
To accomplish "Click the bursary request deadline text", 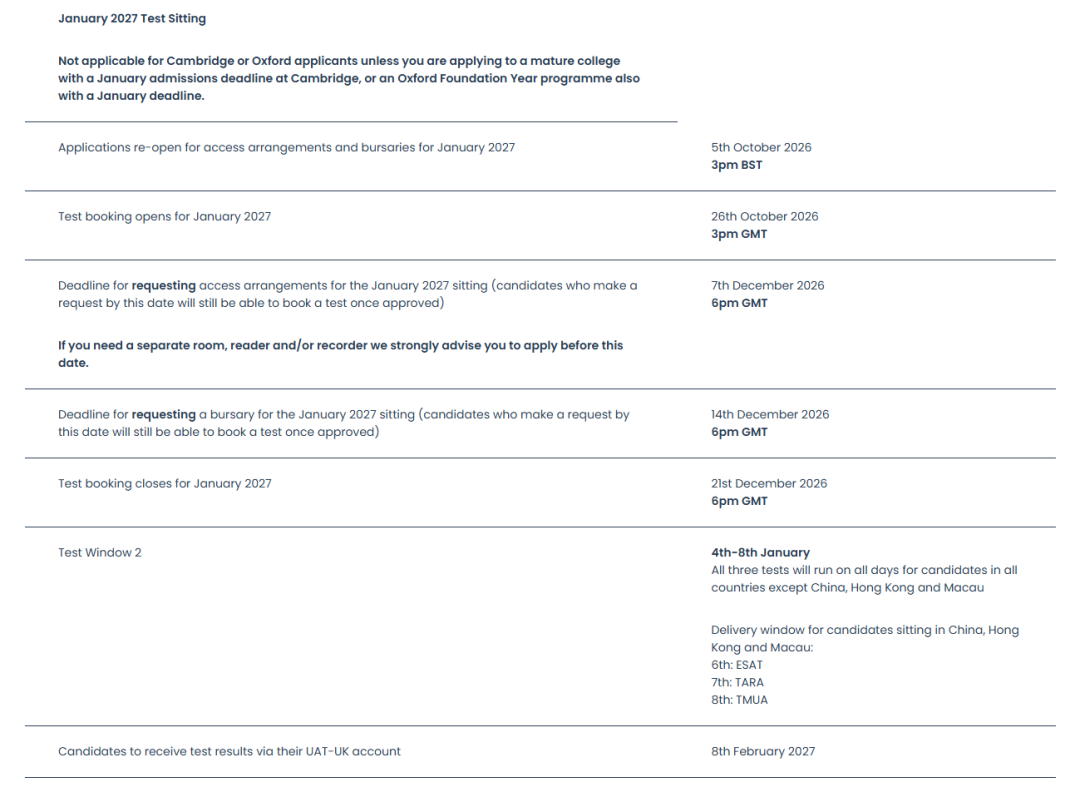I will tap(344, 423).
